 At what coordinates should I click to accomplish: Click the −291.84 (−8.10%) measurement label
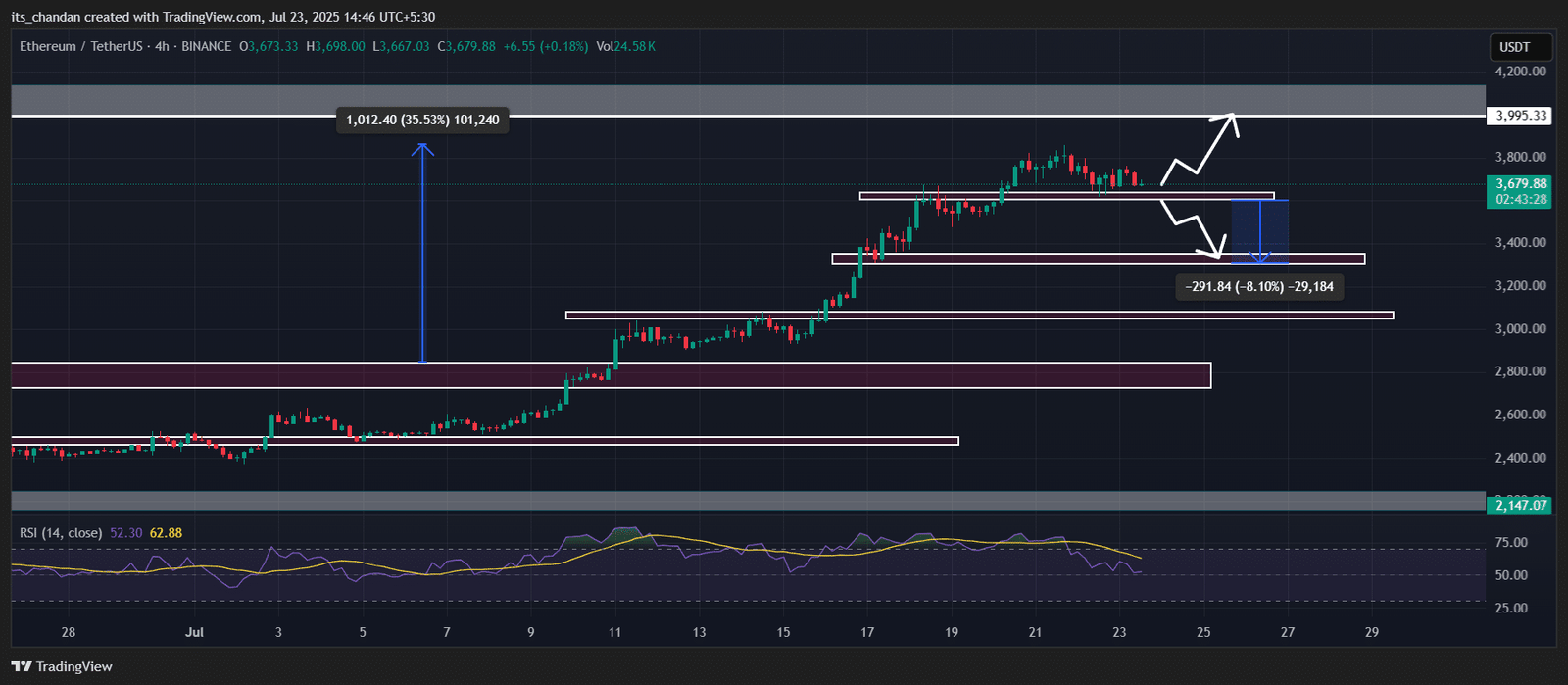(1259, 287)
